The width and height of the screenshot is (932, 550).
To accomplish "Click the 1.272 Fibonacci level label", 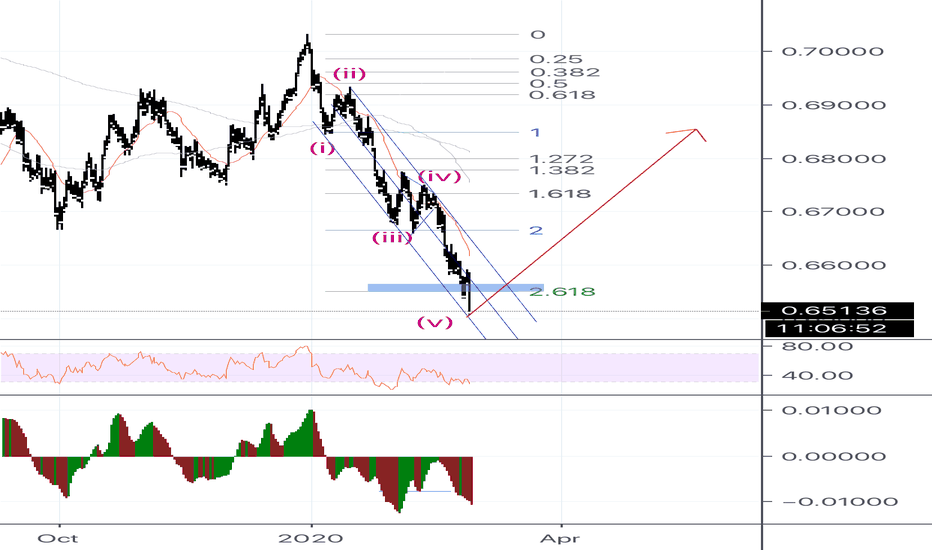I will [x=561, y=159].
